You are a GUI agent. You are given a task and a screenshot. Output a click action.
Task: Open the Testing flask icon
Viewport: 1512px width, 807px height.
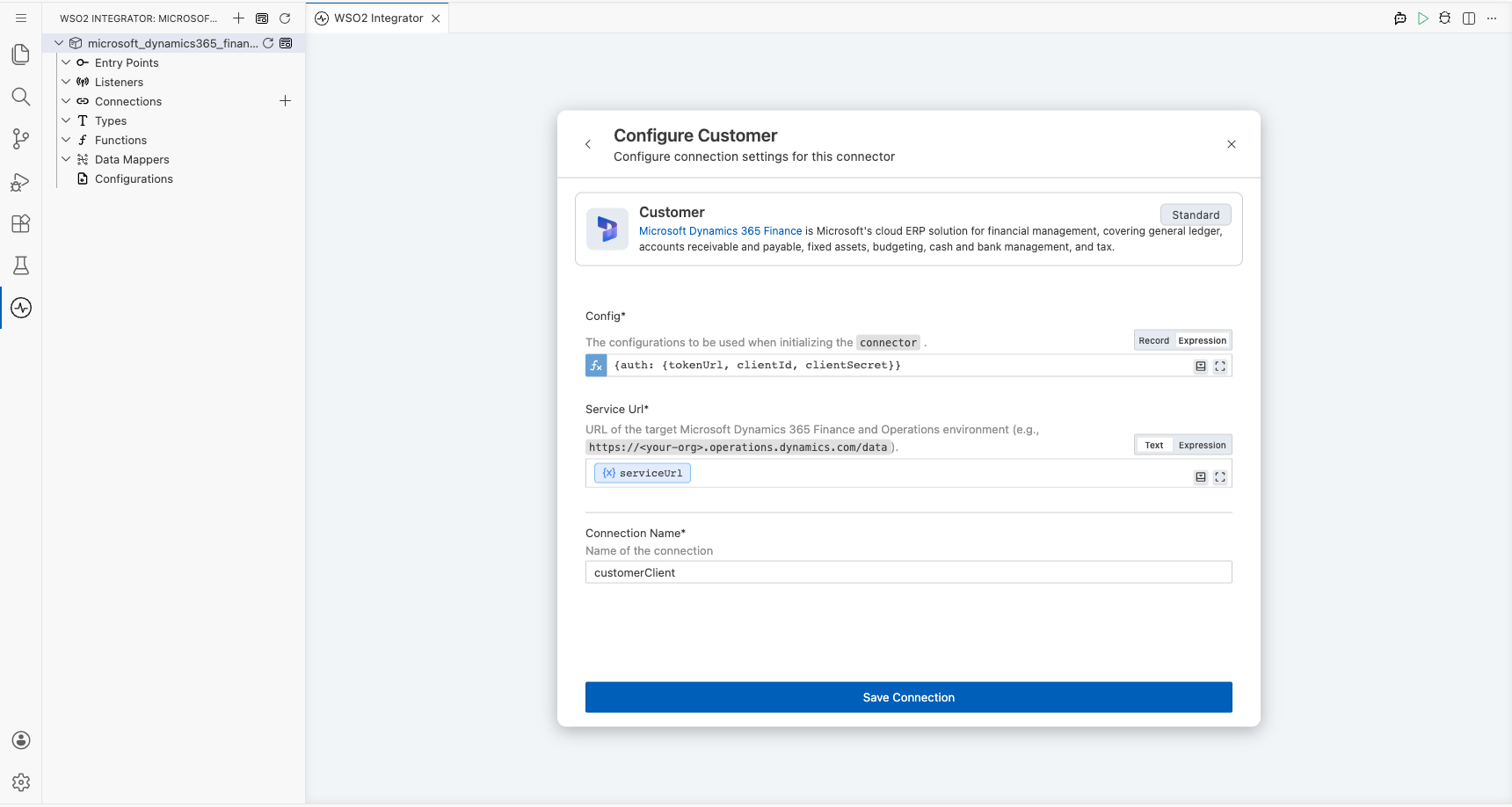pyautogui.click(x=21, y=265)
